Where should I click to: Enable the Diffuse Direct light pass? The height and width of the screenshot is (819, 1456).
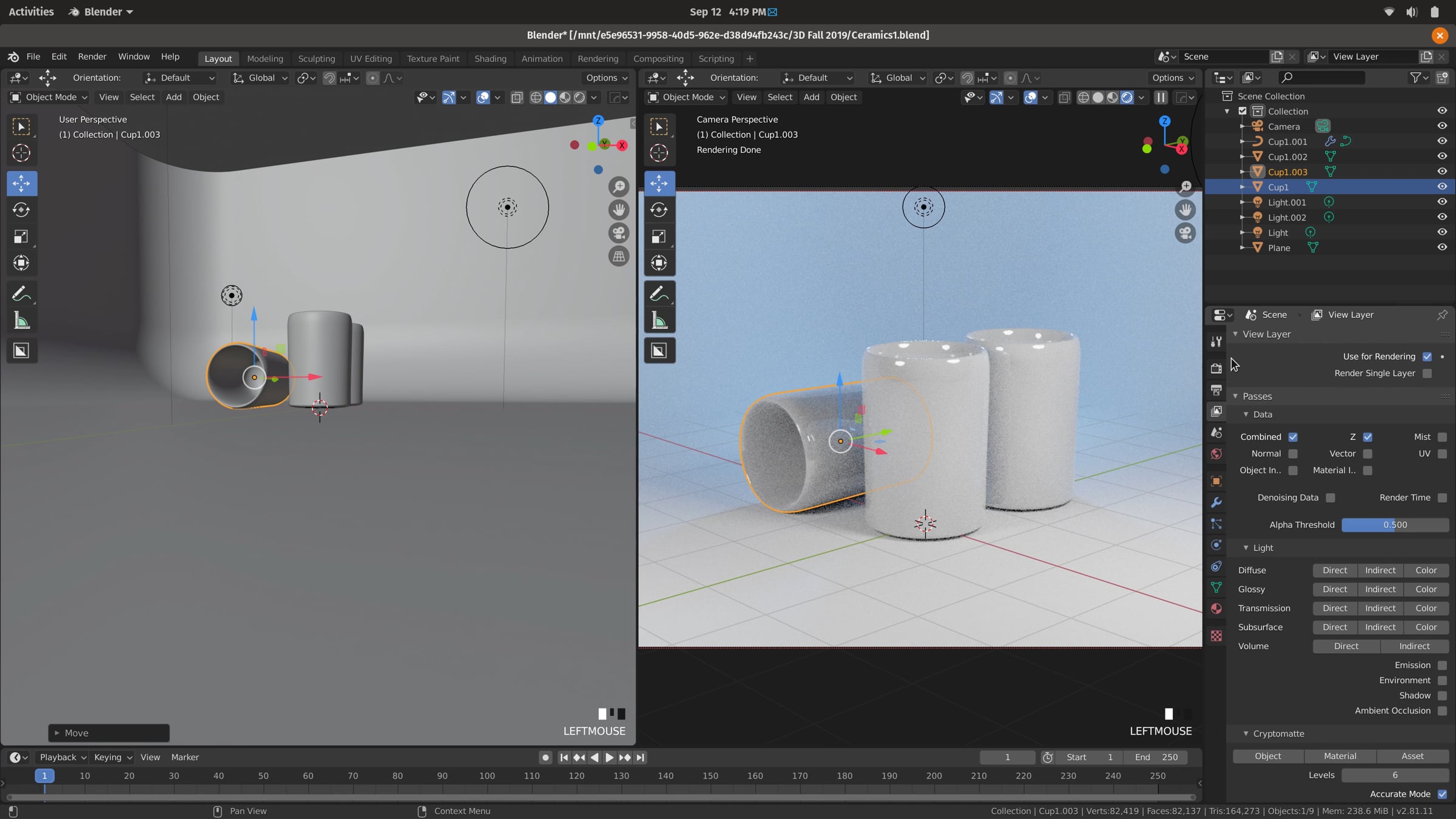pos(1334,570)
